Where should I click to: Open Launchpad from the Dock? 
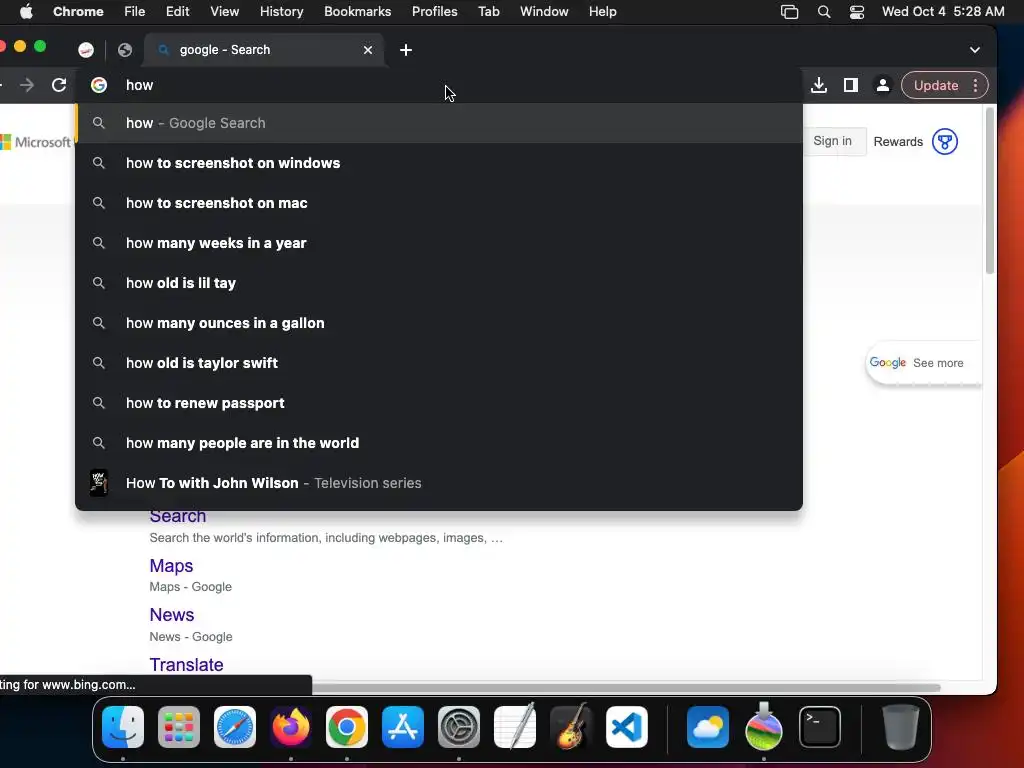click(179, 727)
